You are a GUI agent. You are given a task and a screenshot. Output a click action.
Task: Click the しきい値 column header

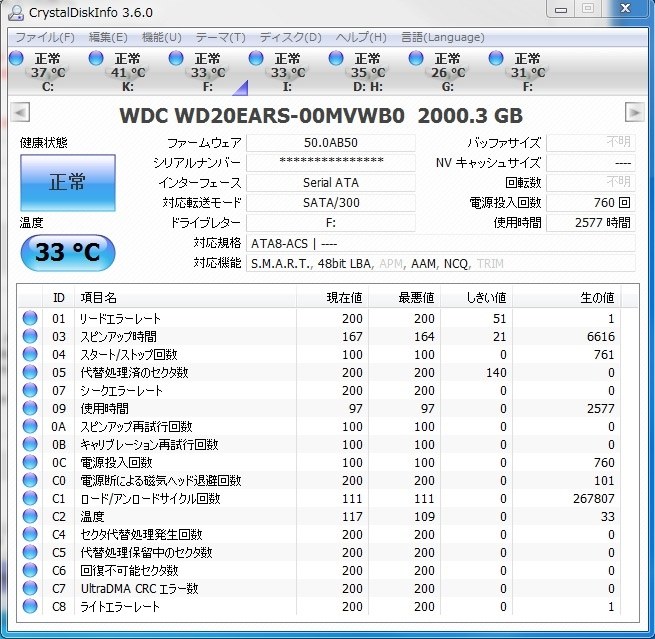(477, 297)
